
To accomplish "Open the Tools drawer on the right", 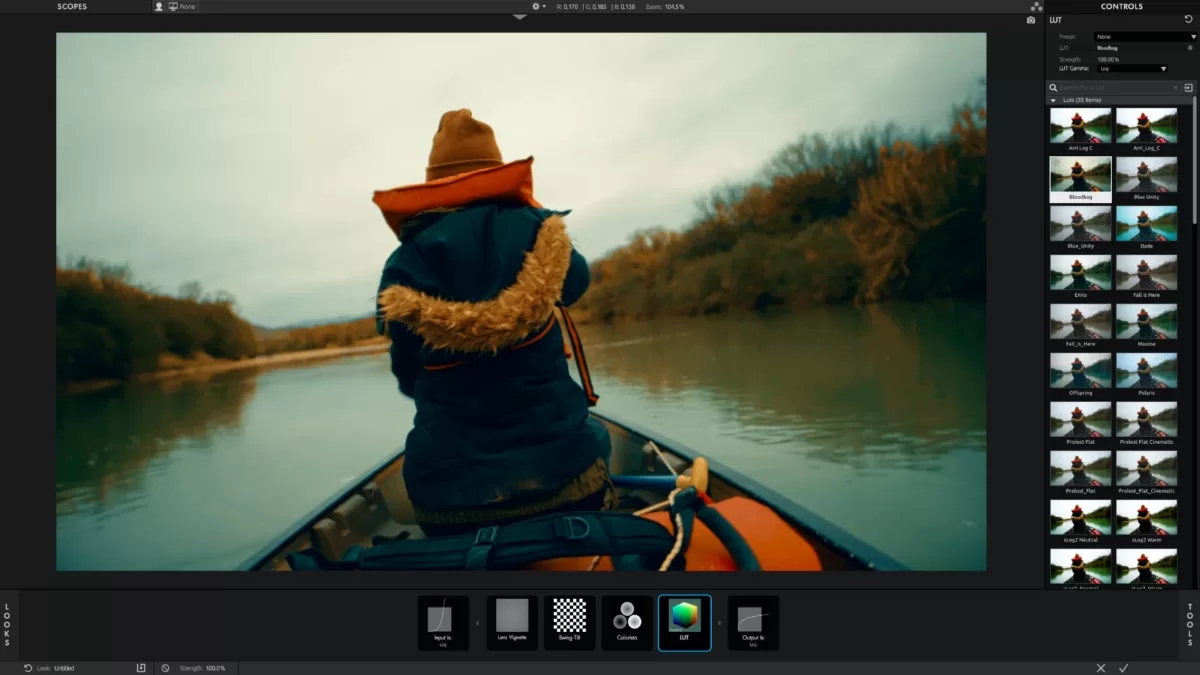I will 1190,624.
